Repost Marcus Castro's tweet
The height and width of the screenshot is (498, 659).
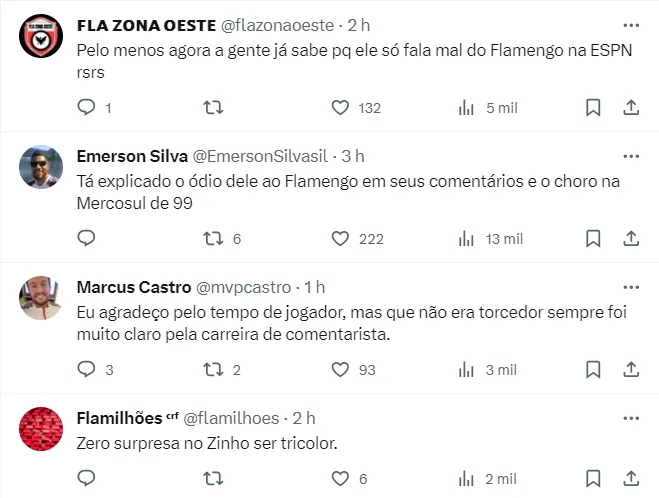[212, 369]
